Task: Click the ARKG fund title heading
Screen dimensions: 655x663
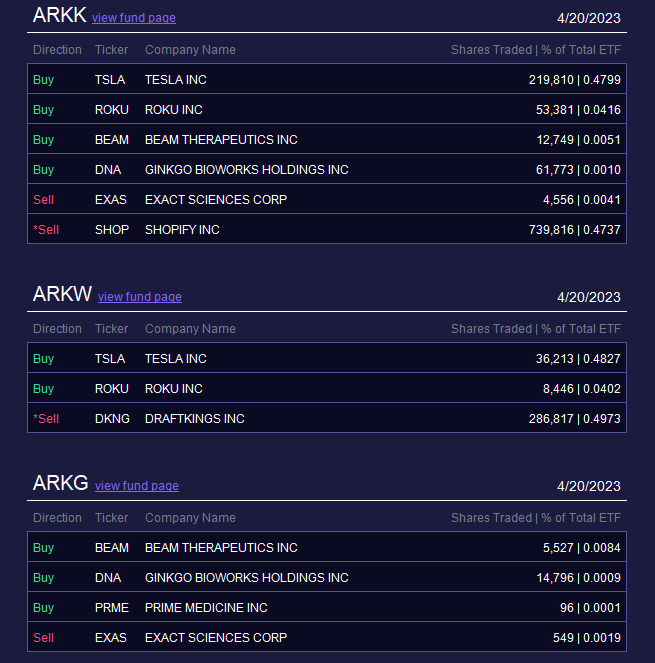Action: [x=60, y=483]
